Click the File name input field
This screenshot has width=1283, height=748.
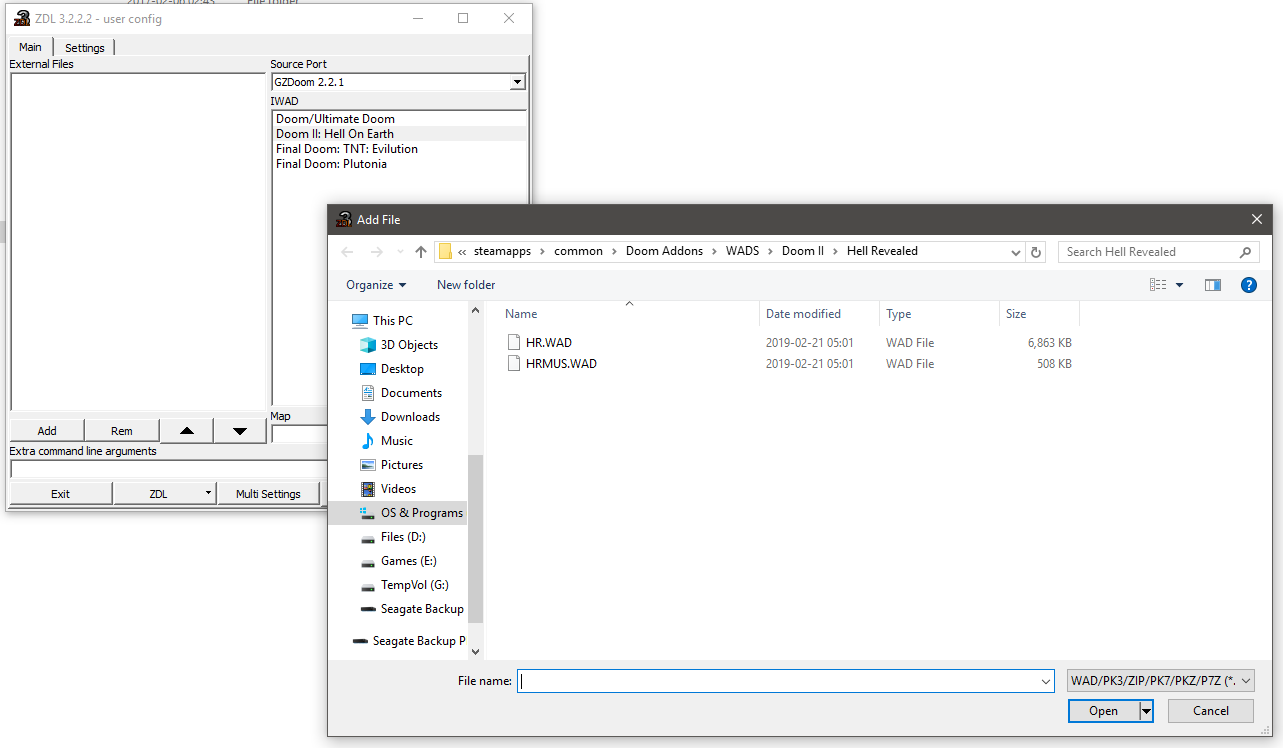click(x=777, y=681)
